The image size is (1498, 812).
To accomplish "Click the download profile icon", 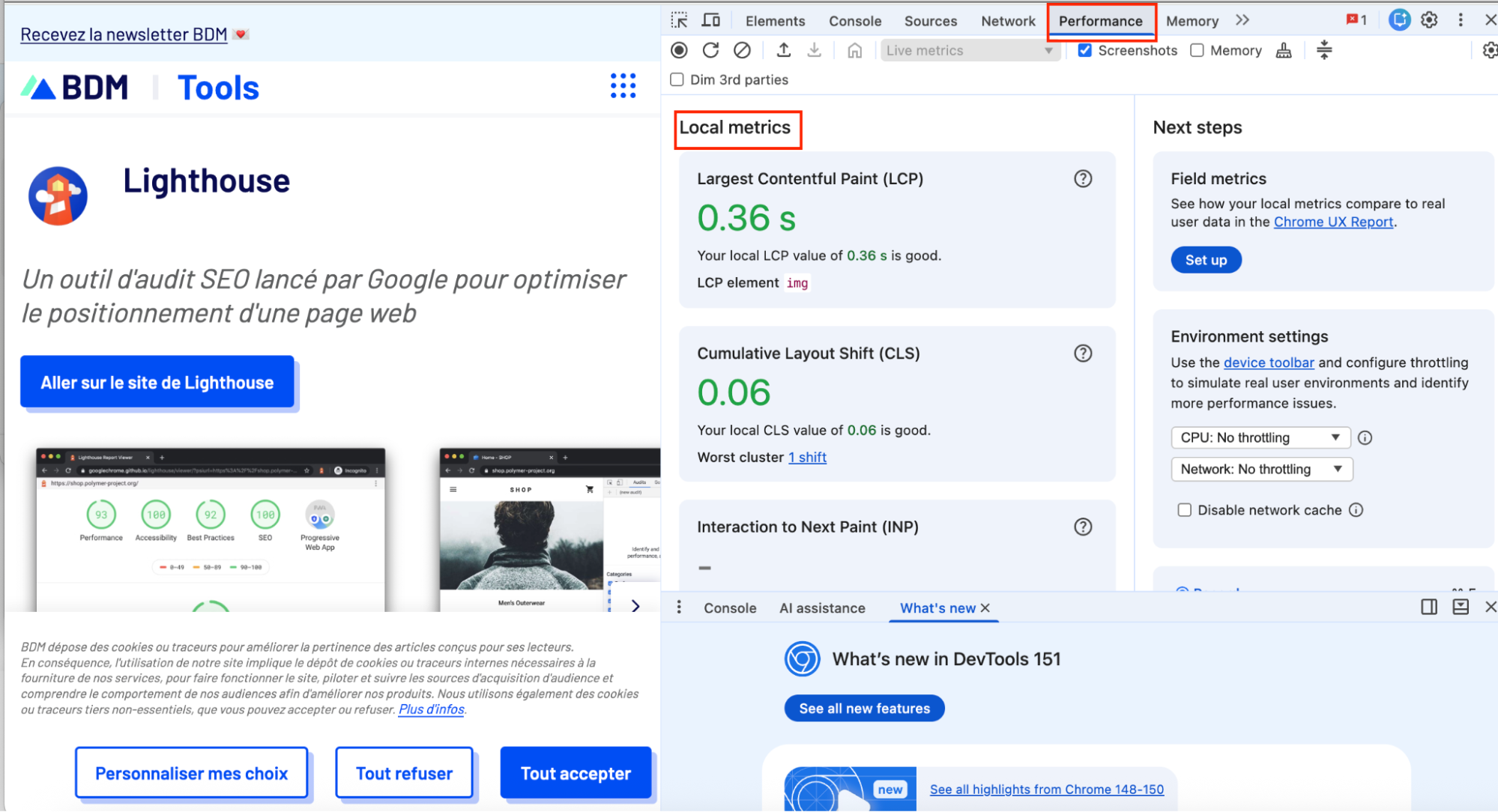I will coord(815,50).
